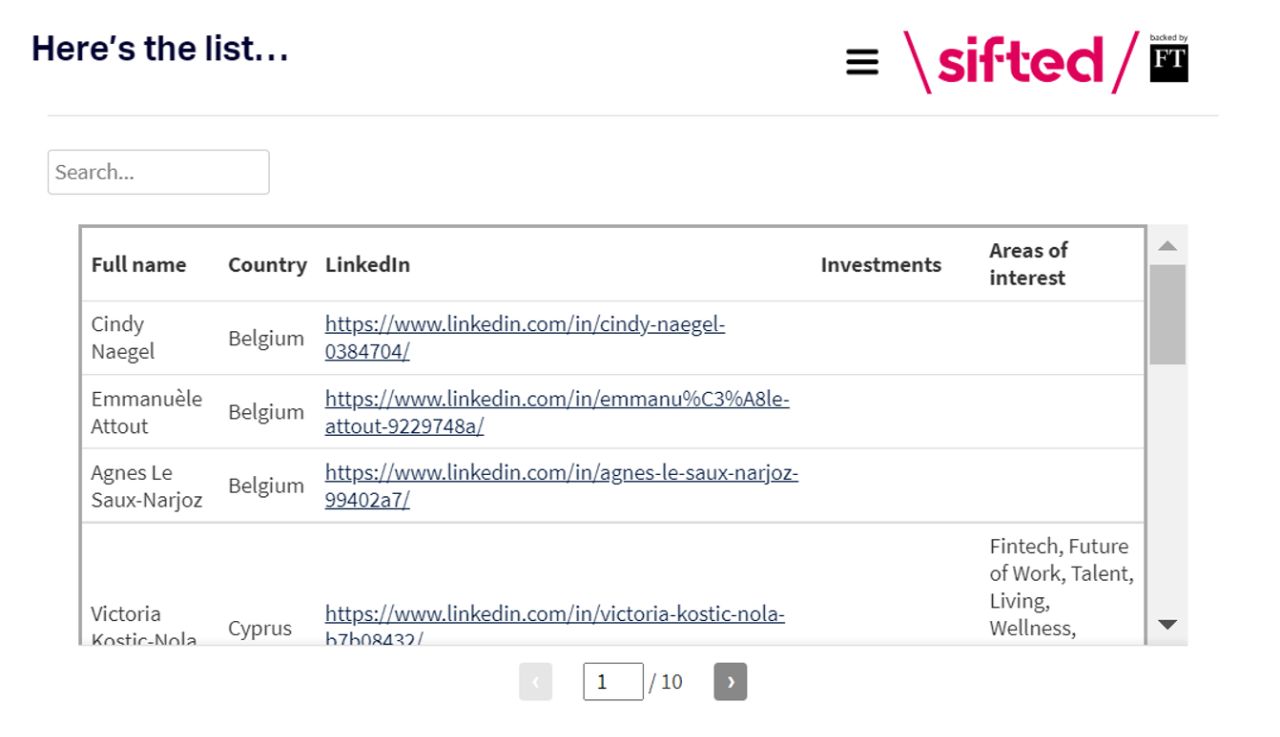The image size is (1280, 737).
Task: Go to next page arrow
Action: tap(730, 682)
